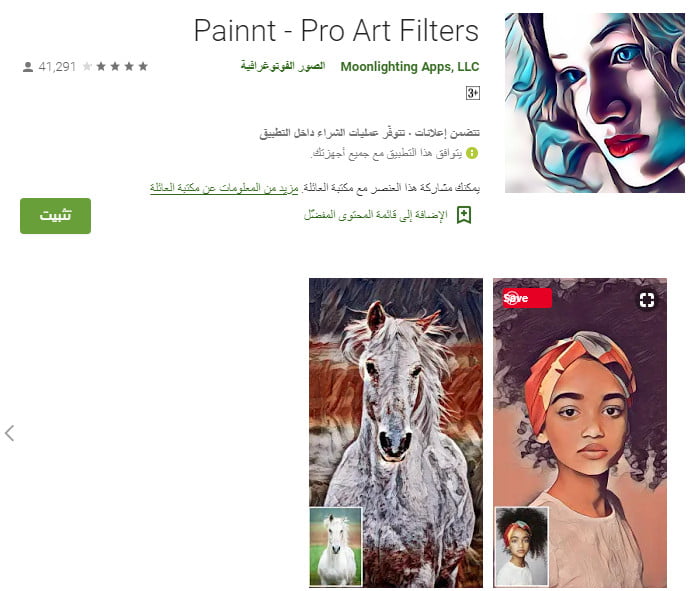Open the الصور الفوتوغرافية category link
Screen dimensions: 695x591
[283, 67]
